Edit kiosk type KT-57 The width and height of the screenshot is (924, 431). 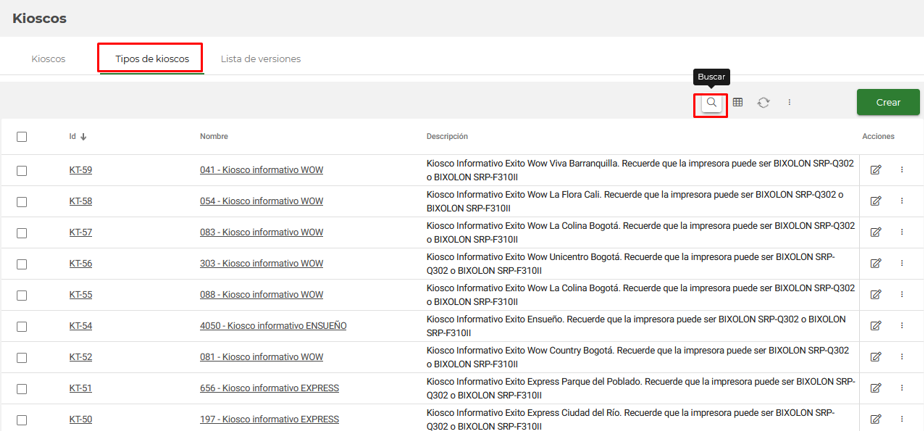(x=876, y=232)
